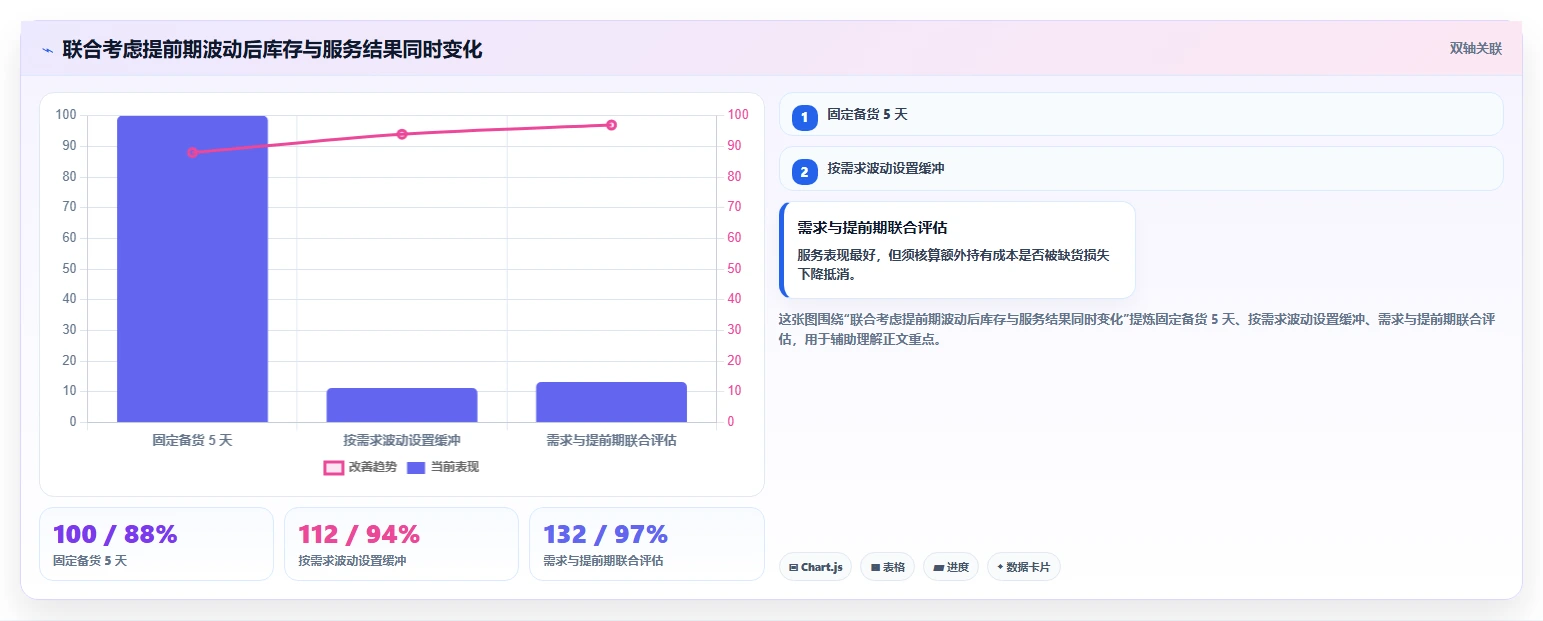Click the x-axis label 固定备货 5 天
The image size is (1543, 621).
[192, 440]
